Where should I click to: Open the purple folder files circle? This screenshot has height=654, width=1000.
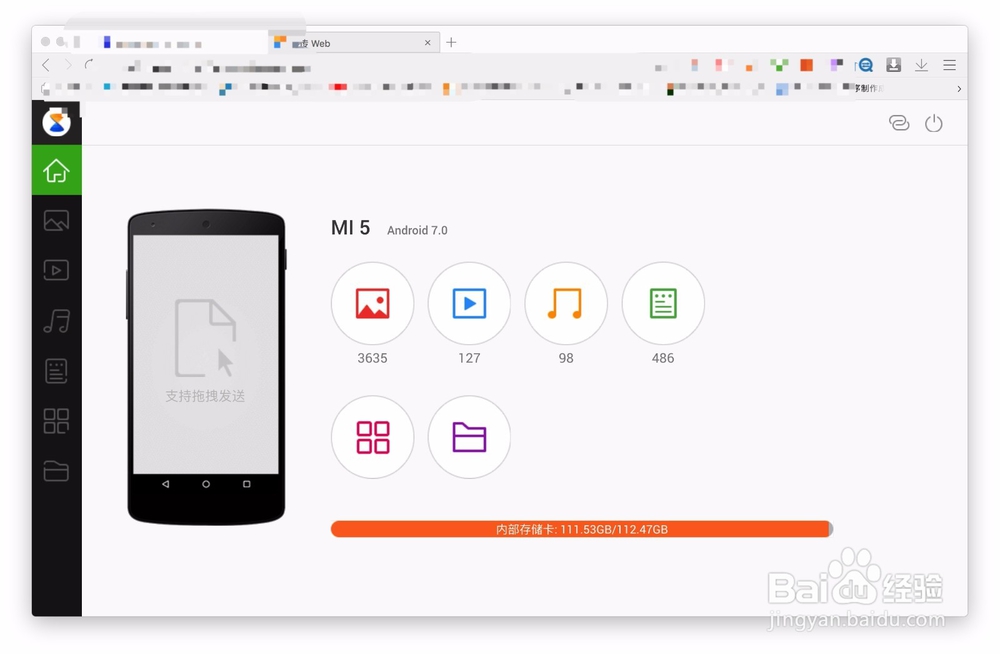(469, 437)
